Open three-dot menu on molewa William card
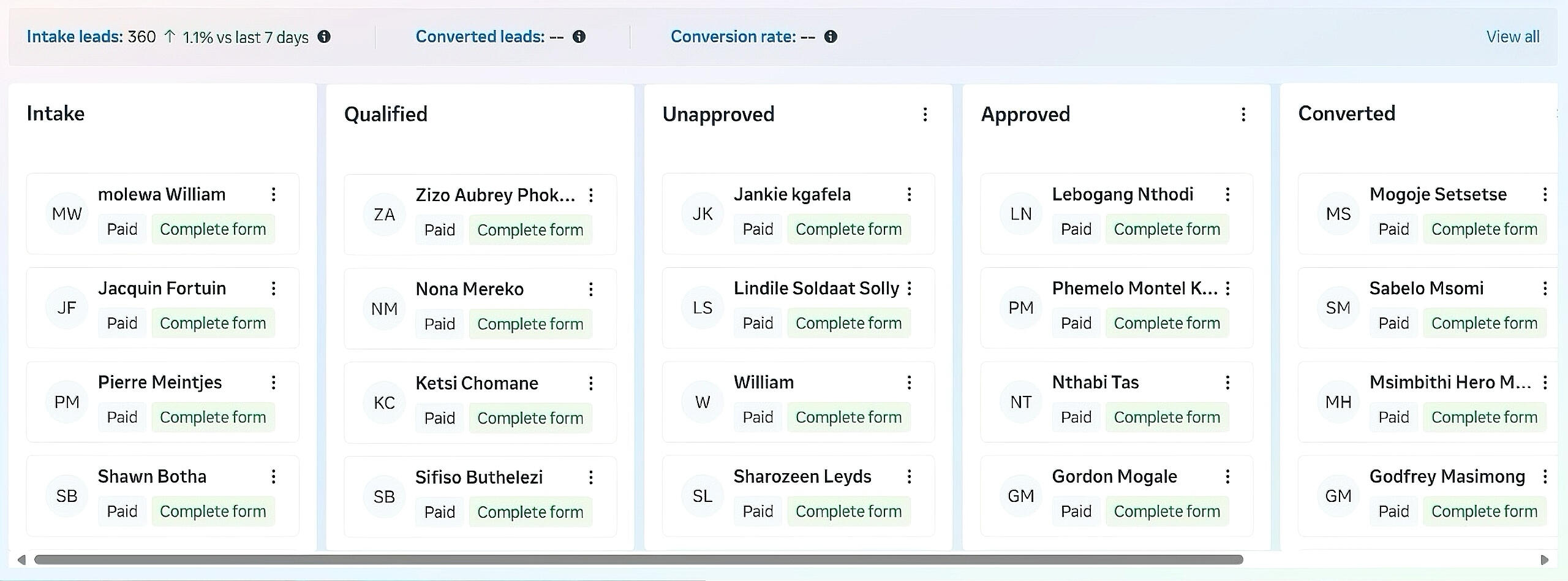The image size is (1568, 581). click(x=274, y=194)
